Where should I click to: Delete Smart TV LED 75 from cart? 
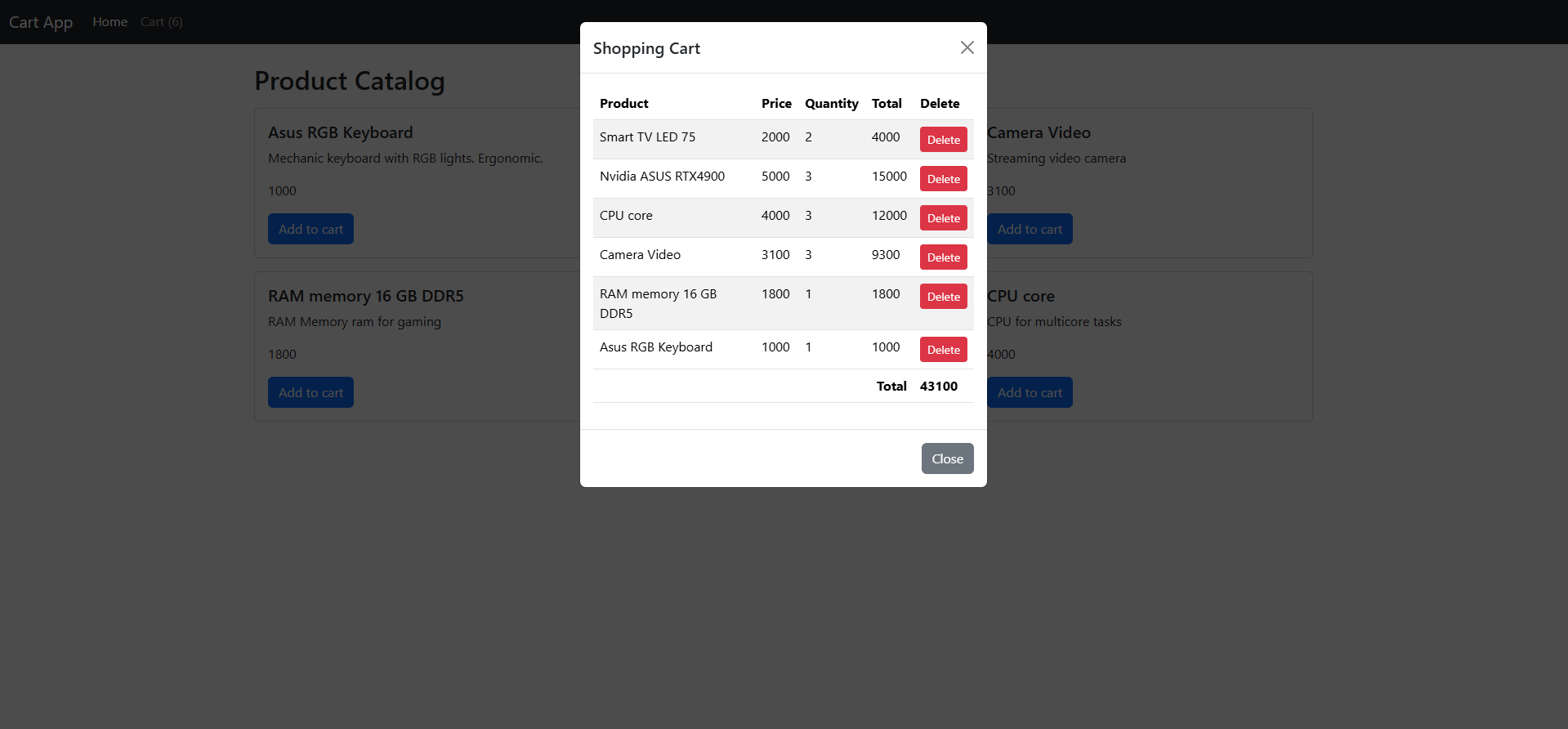point(943,140)
